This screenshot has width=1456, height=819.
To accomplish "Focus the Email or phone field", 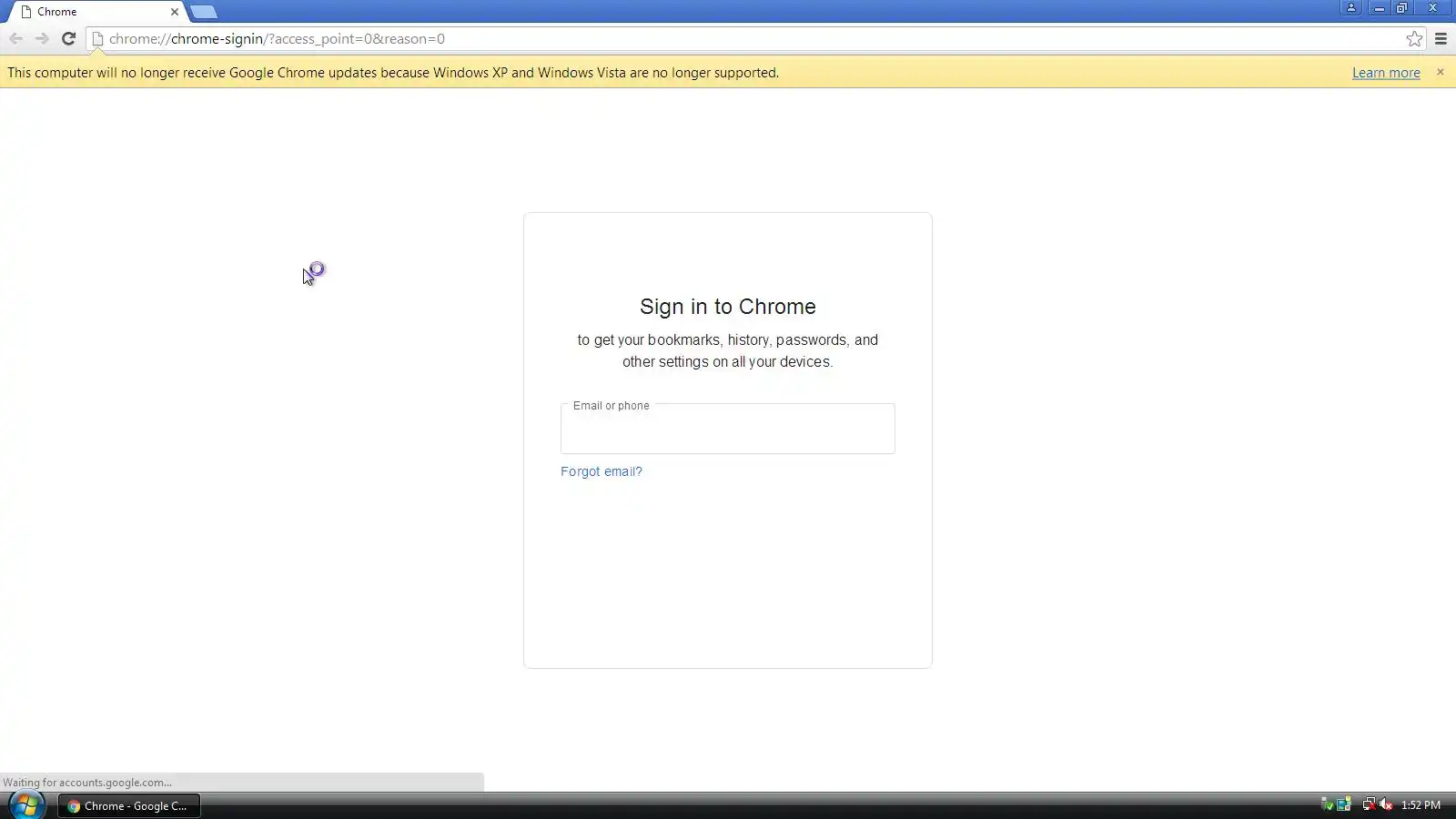I will tap(728, 429).
